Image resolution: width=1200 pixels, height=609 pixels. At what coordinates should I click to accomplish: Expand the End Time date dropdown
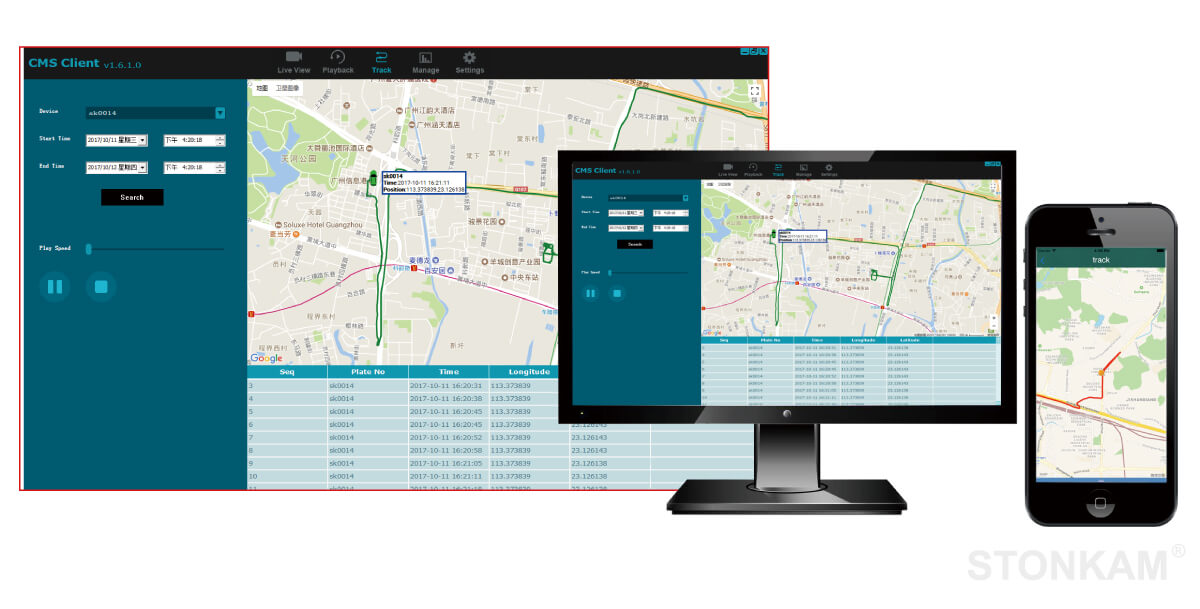tap(142, 167)
